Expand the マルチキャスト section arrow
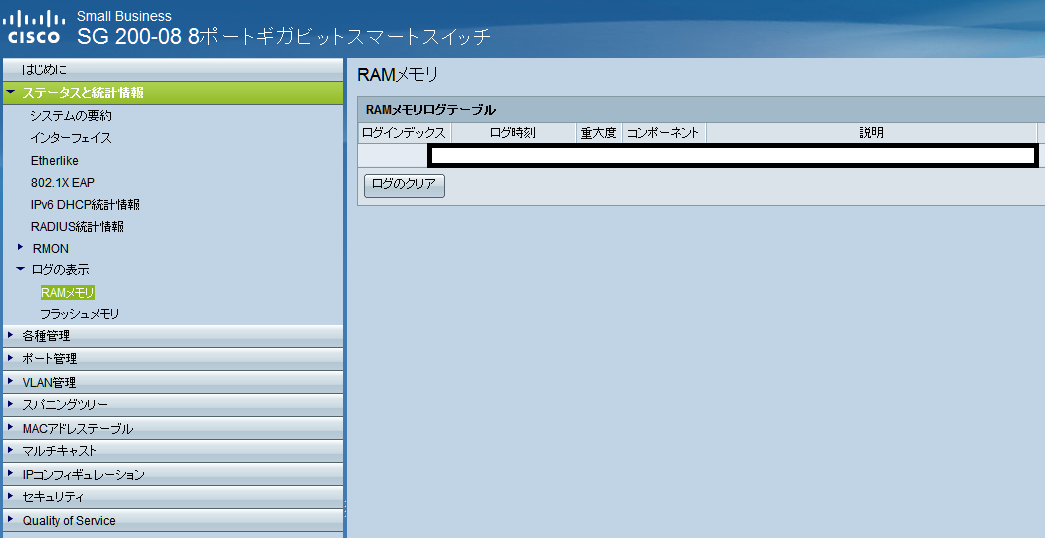The height and width of the screenshot is (538, 1045). [x=11, y=450]
